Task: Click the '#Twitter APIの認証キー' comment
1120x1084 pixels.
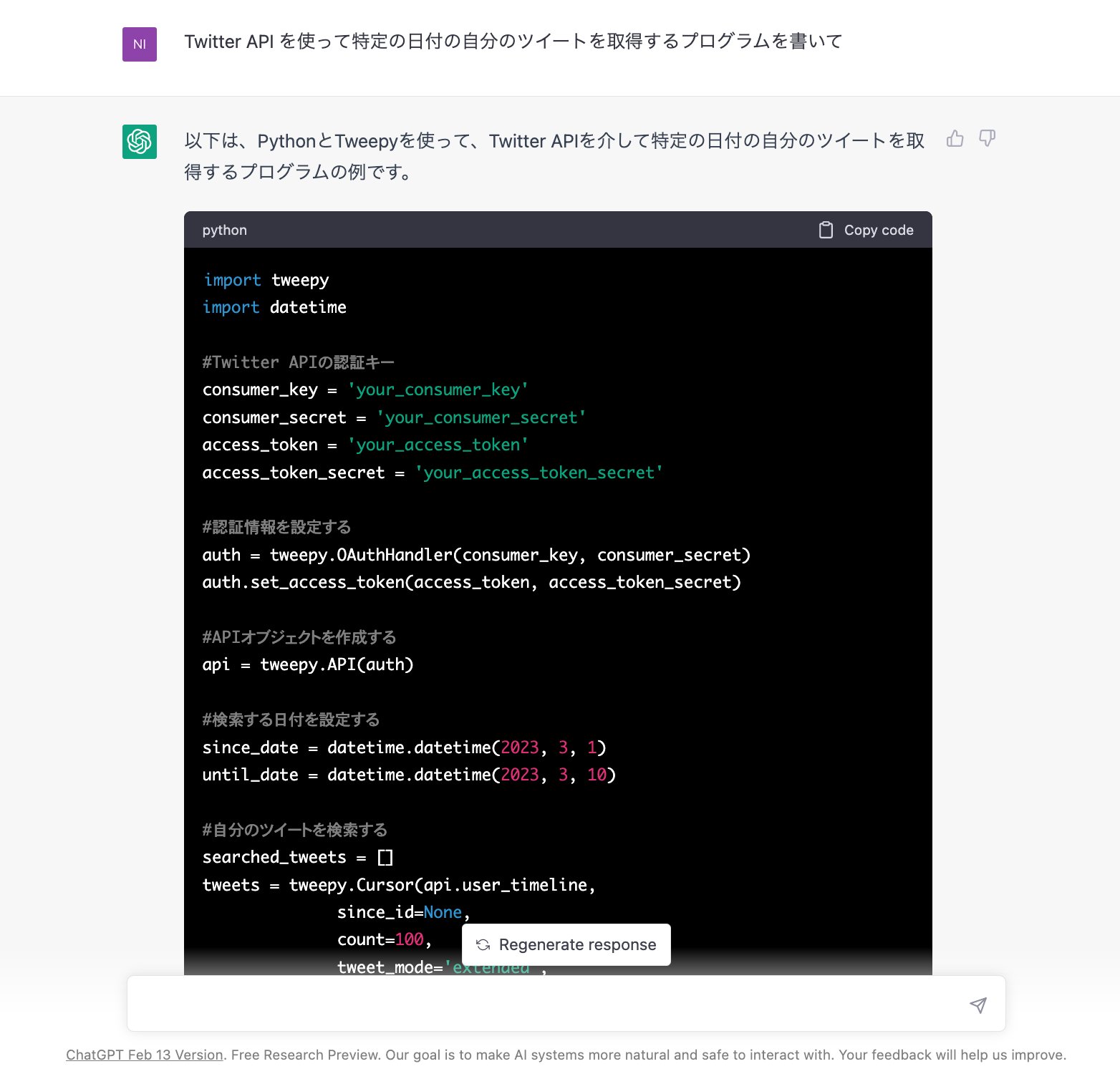Action: coord(298,362)
